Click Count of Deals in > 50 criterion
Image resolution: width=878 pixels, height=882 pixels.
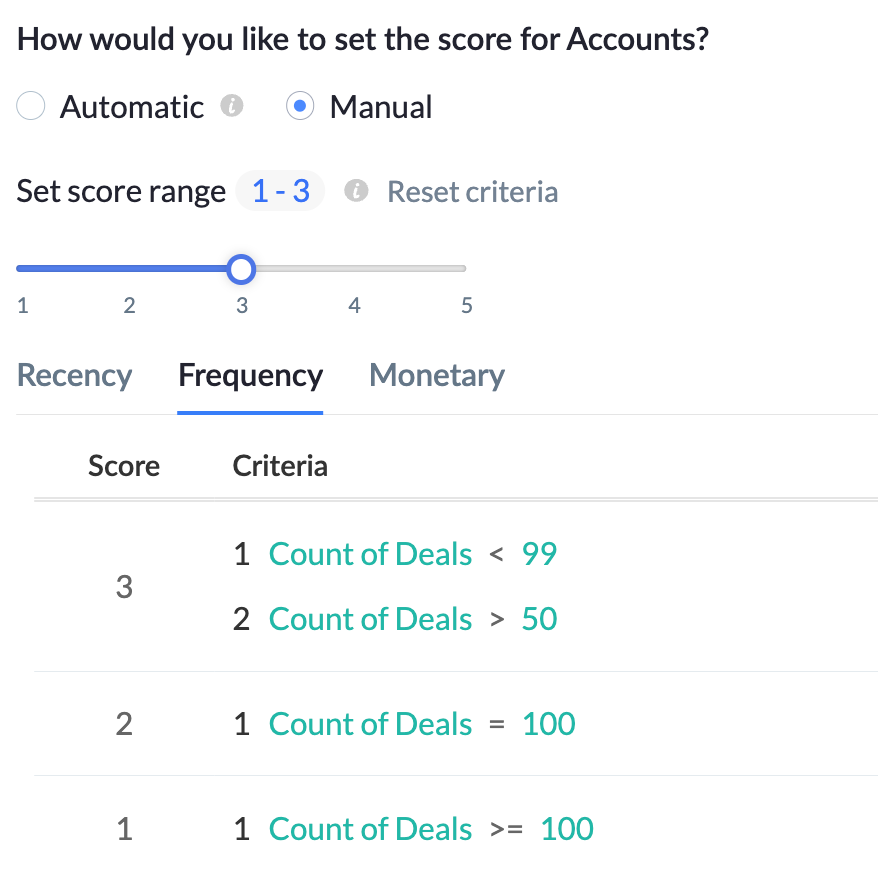click(370, 619)
